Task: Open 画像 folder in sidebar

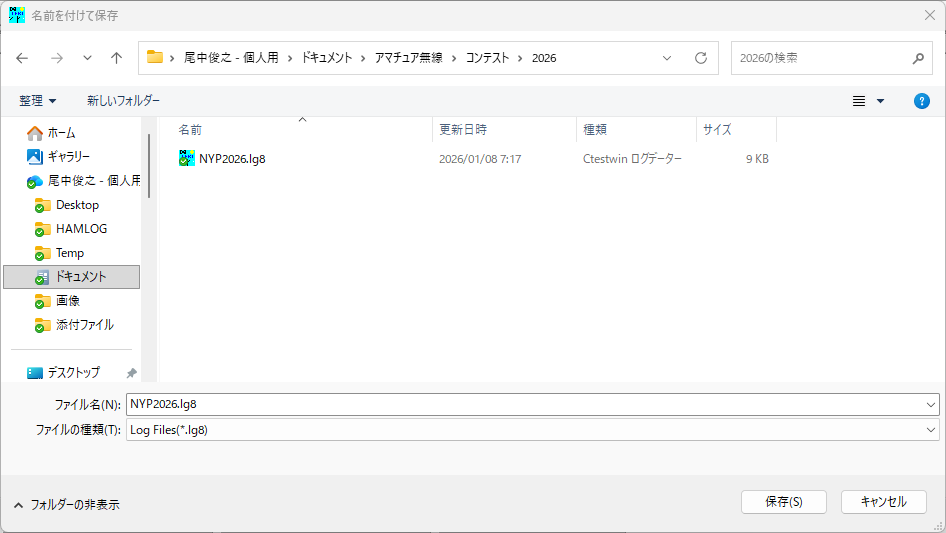Action: coord(68,301)
